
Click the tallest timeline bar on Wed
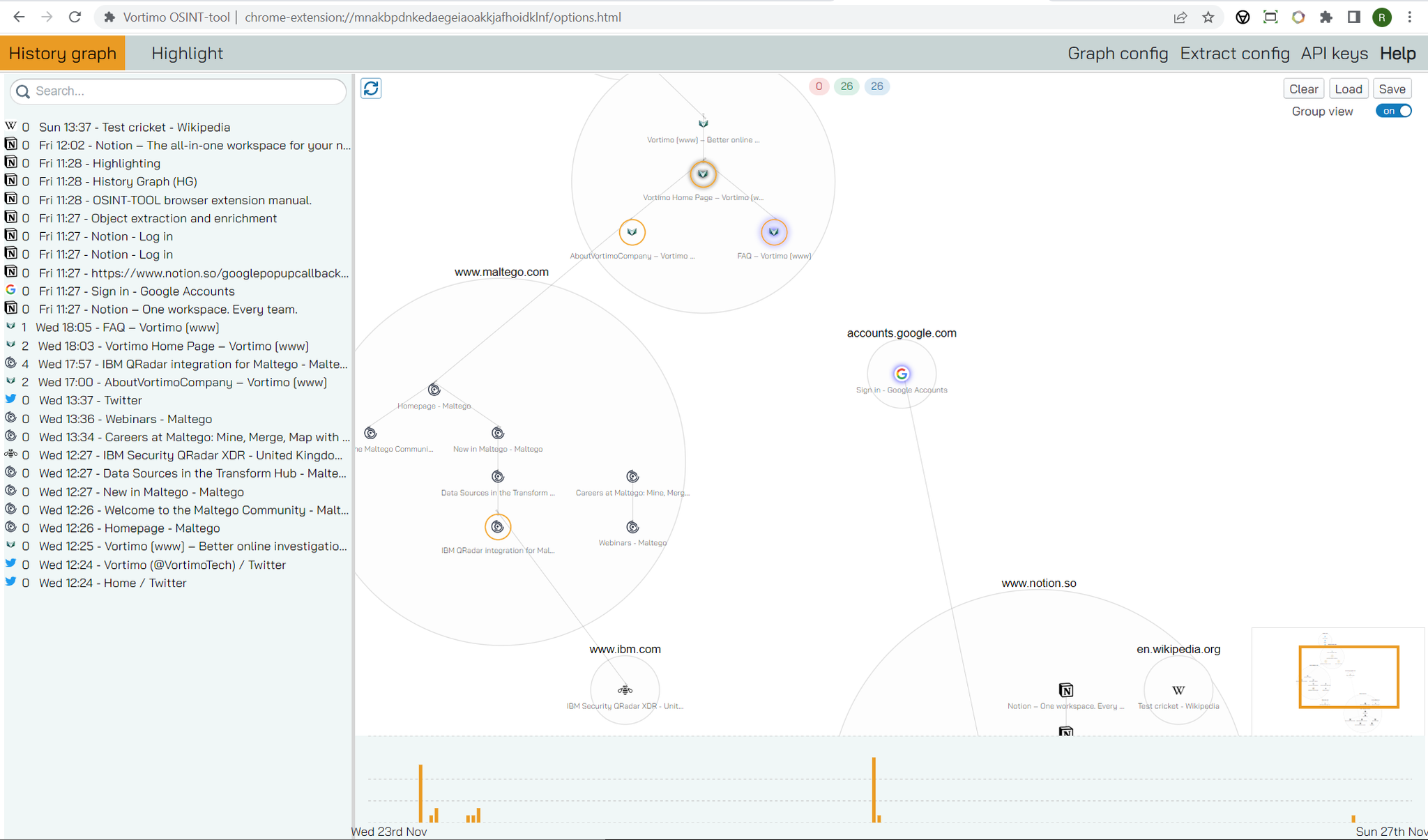click(x=420, y=793)
